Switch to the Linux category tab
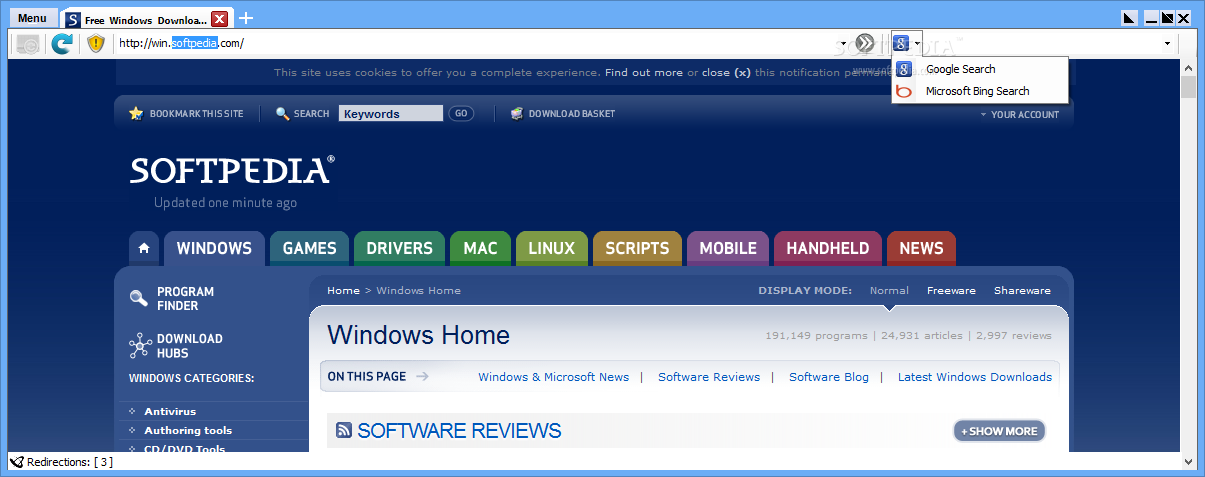1205x477 pixels. tap(551, 248)
